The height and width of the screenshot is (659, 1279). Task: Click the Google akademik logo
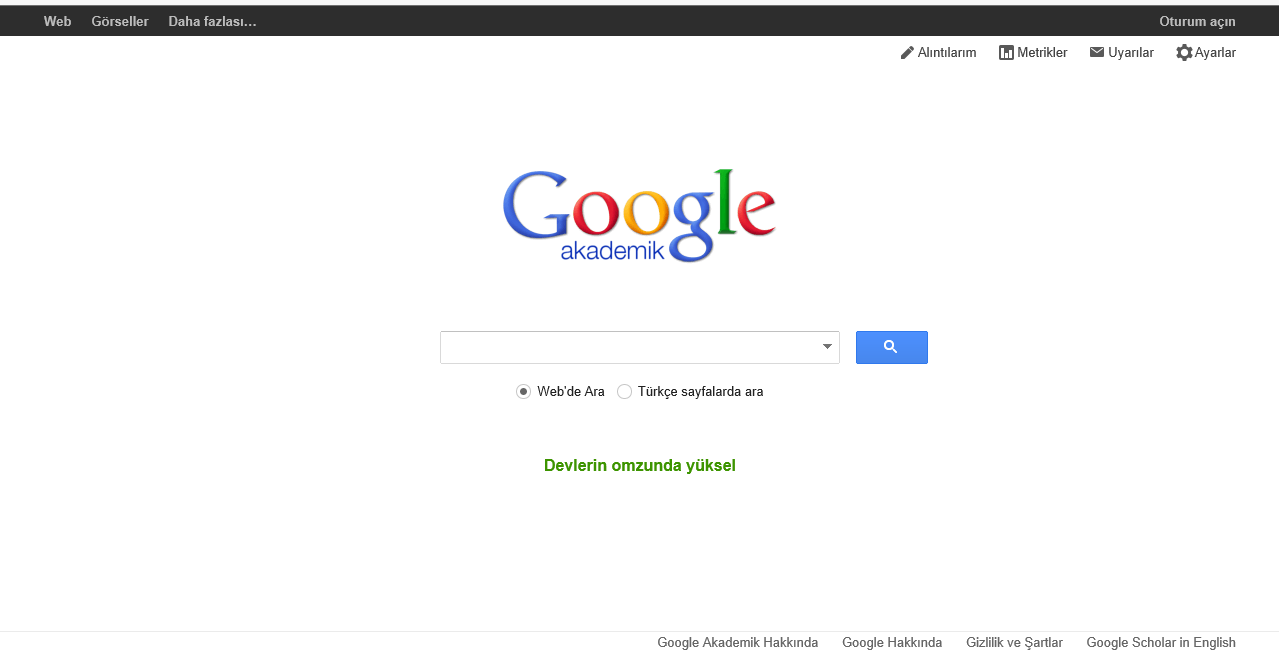[639, 216]
